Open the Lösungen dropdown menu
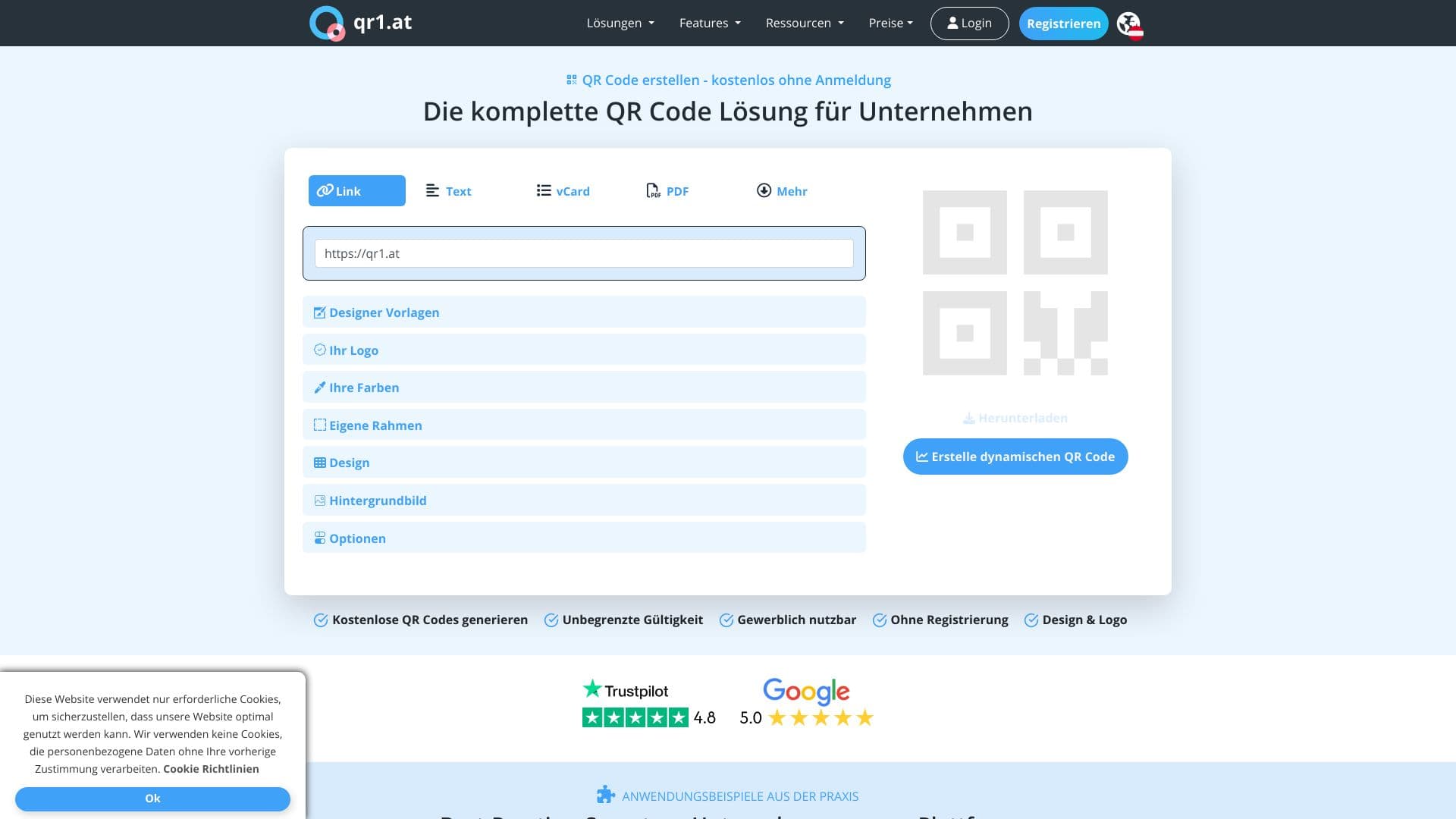Image resolution: width=1456 pixels, height=819 pixels. click(620, 23)
